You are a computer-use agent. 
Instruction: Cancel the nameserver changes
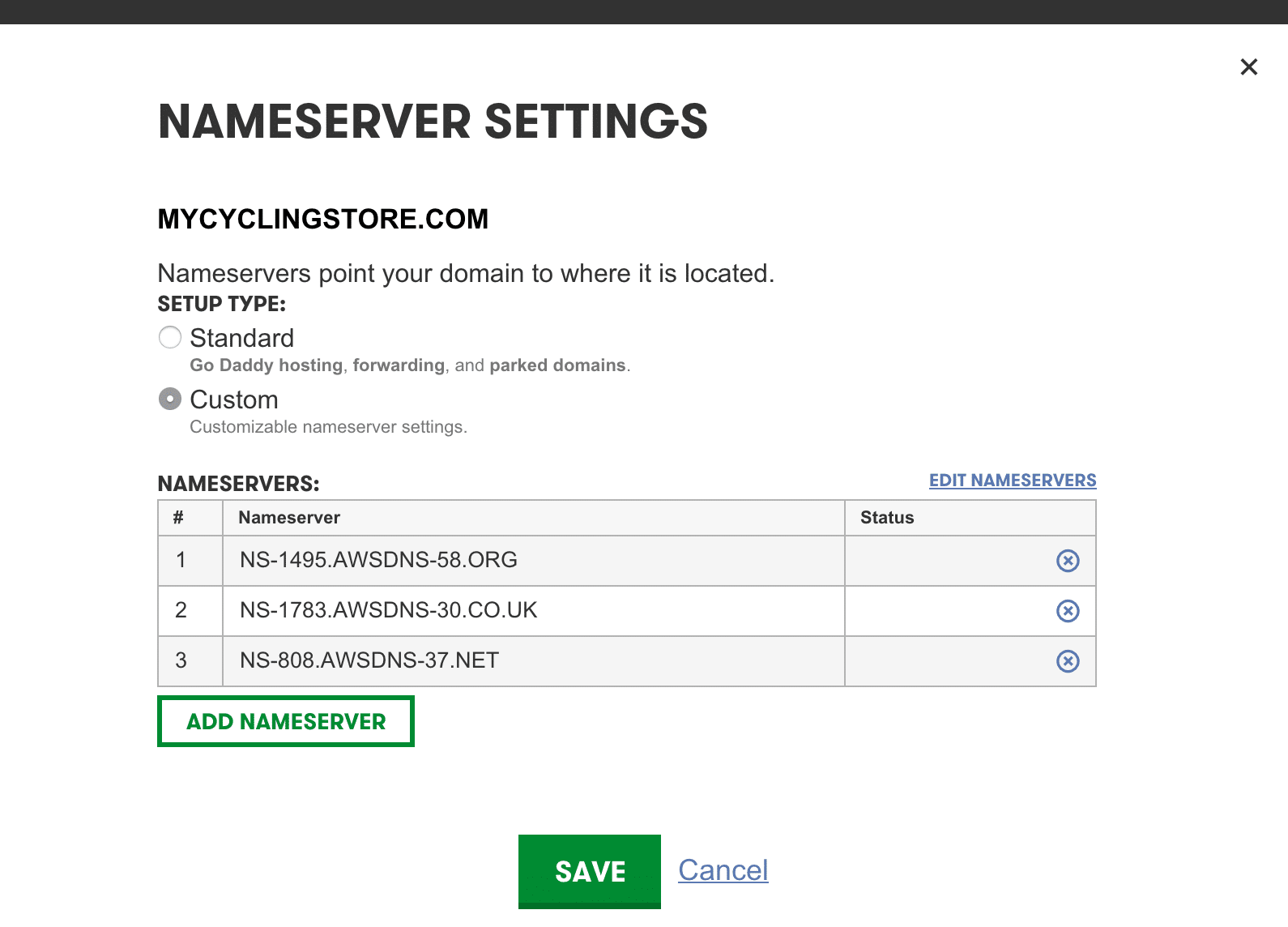(x=723, y=870)
